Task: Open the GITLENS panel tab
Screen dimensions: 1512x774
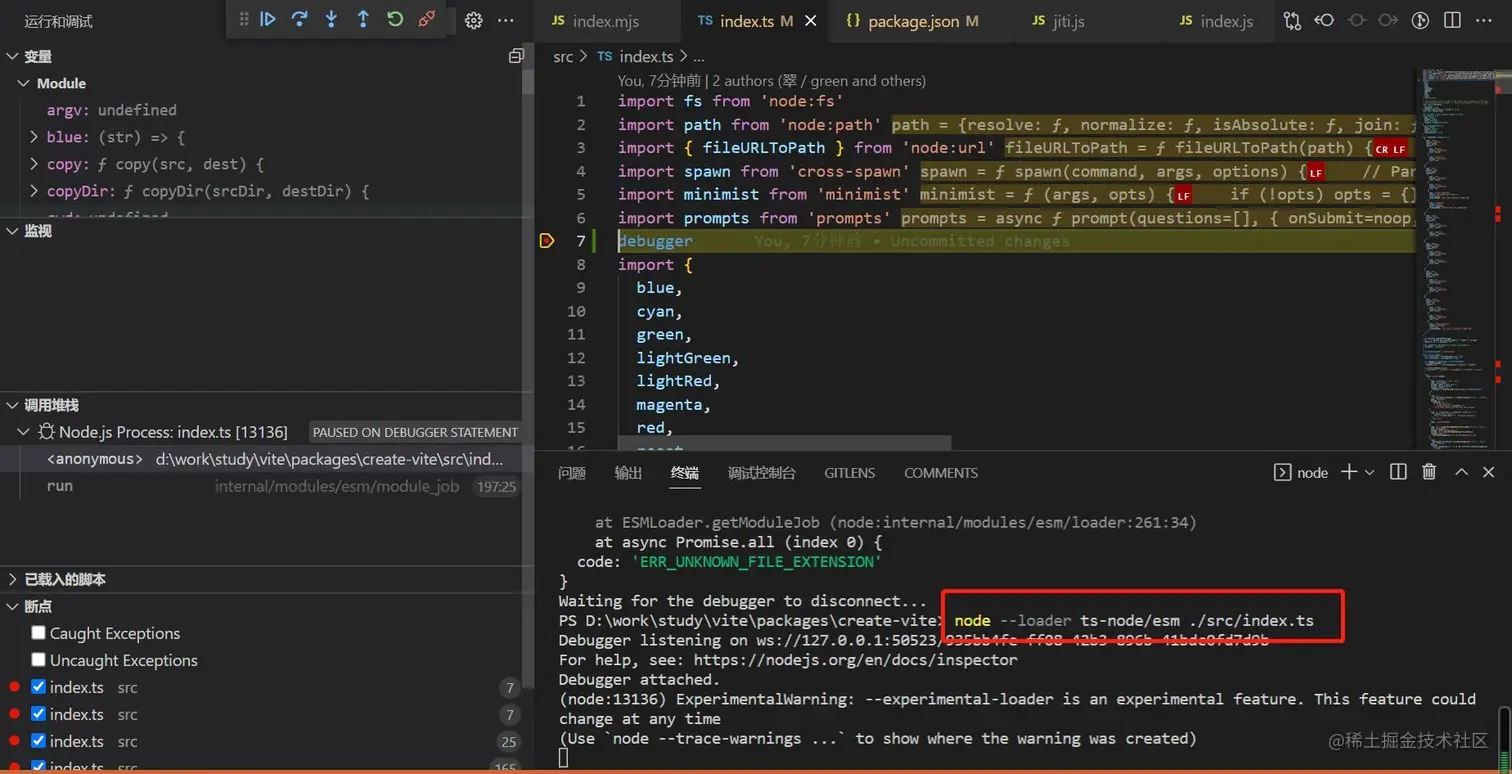Action: (x=850, y=473)
